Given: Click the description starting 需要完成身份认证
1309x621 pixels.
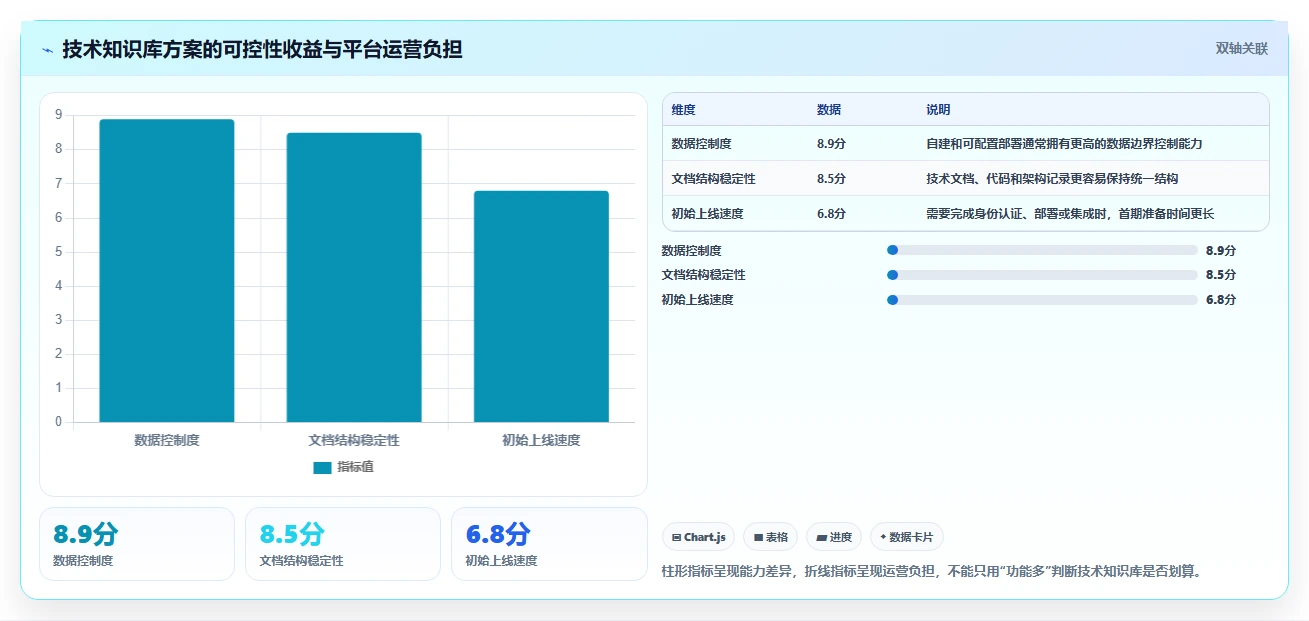Looking at the screenshot, I should coord(1070,214).
